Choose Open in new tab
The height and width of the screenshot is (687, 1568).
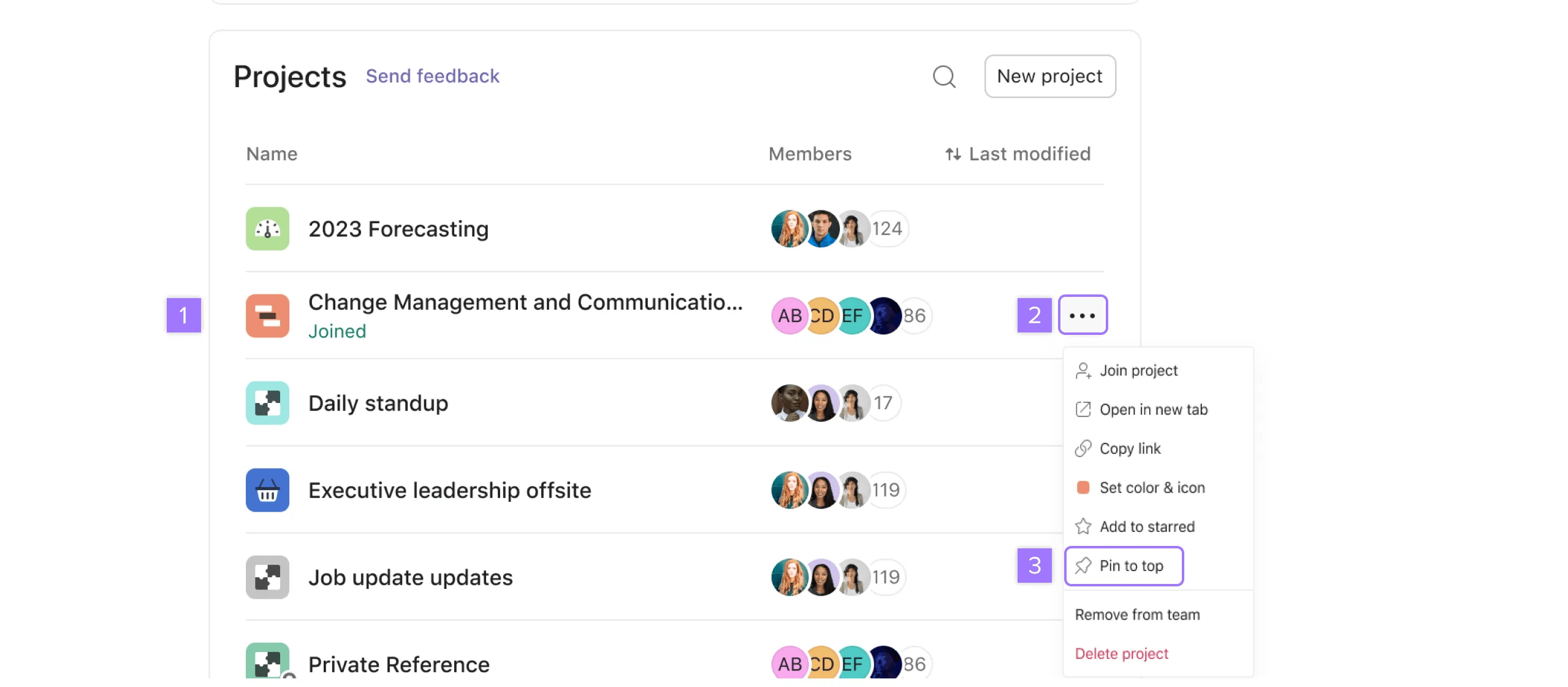(x=1152, y=409)
